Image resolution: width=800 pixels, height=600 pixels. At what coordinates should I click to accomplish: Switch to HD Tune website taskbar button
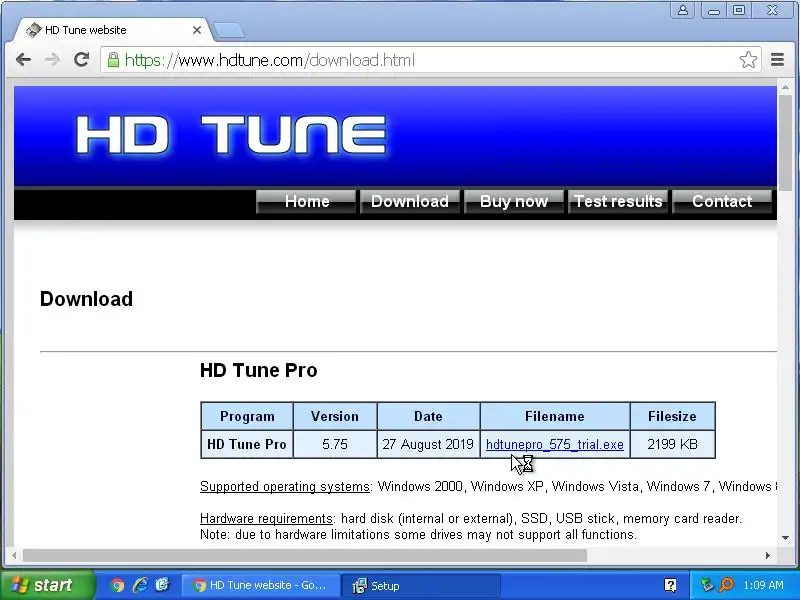pyautogui.click(x=261, y=585)
